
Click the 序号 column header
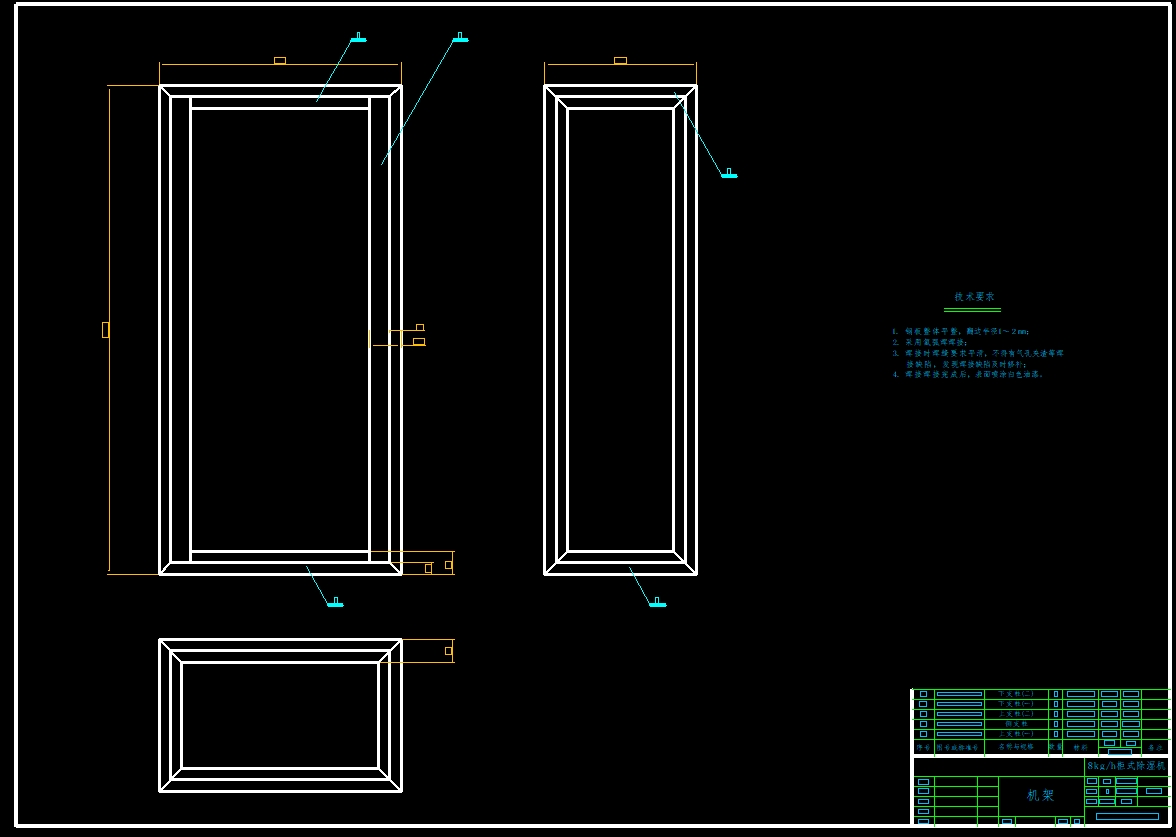pyautogui.click(x=923, y=748)
